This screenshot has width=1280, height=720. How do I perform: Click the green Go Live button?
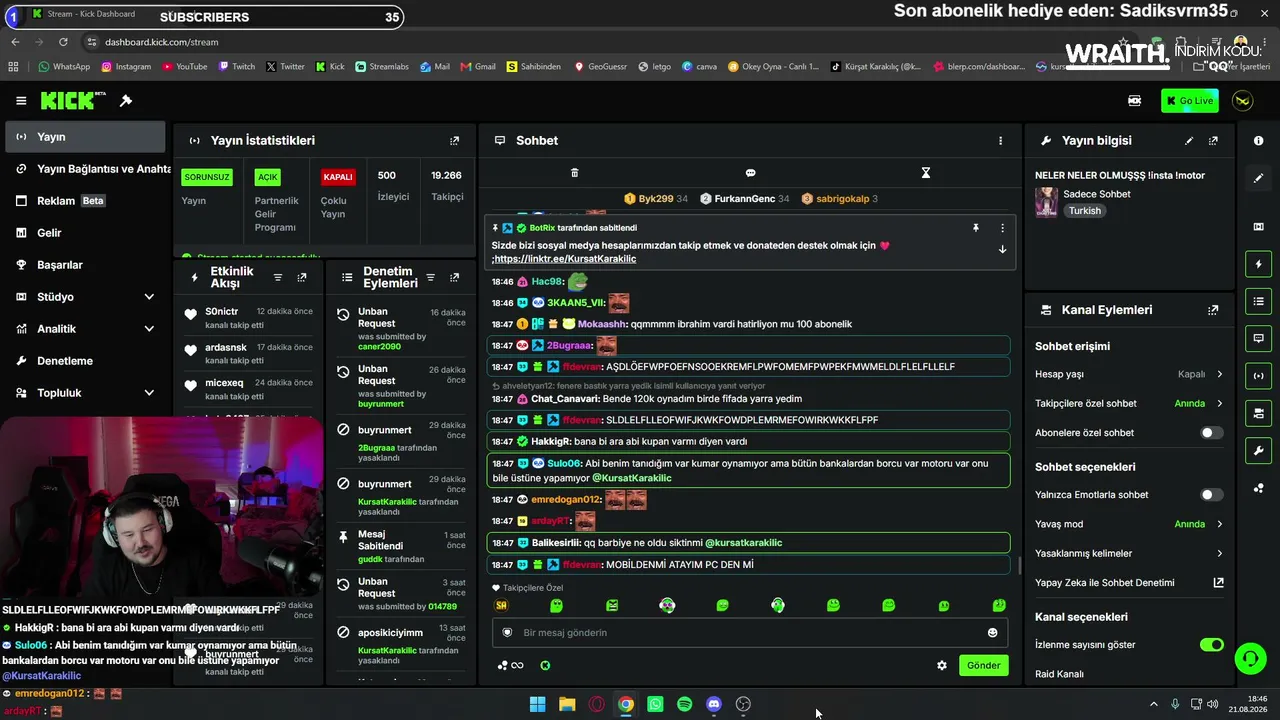tap(1190, 101)
